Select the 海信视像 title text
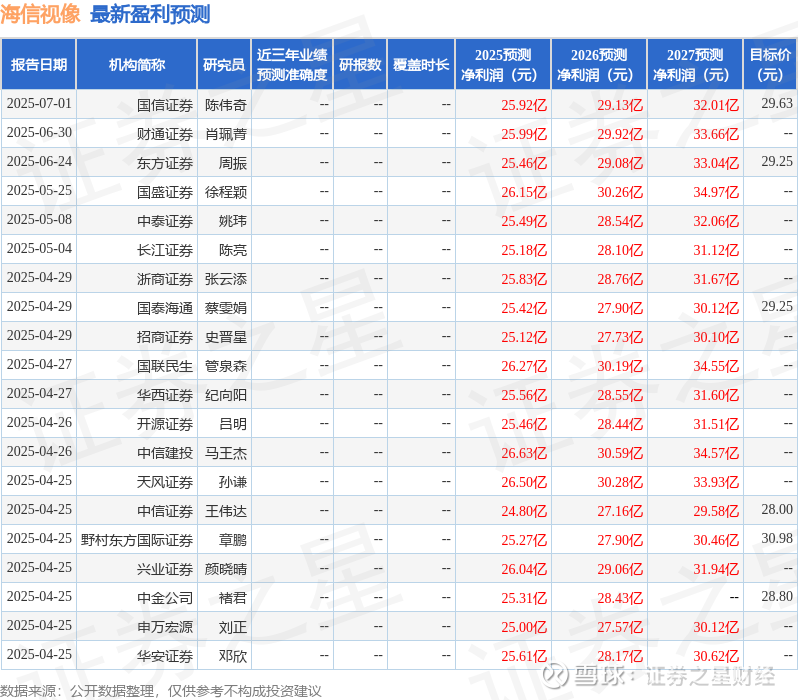Viewport: 798px width, 700px height. (40, 14)
